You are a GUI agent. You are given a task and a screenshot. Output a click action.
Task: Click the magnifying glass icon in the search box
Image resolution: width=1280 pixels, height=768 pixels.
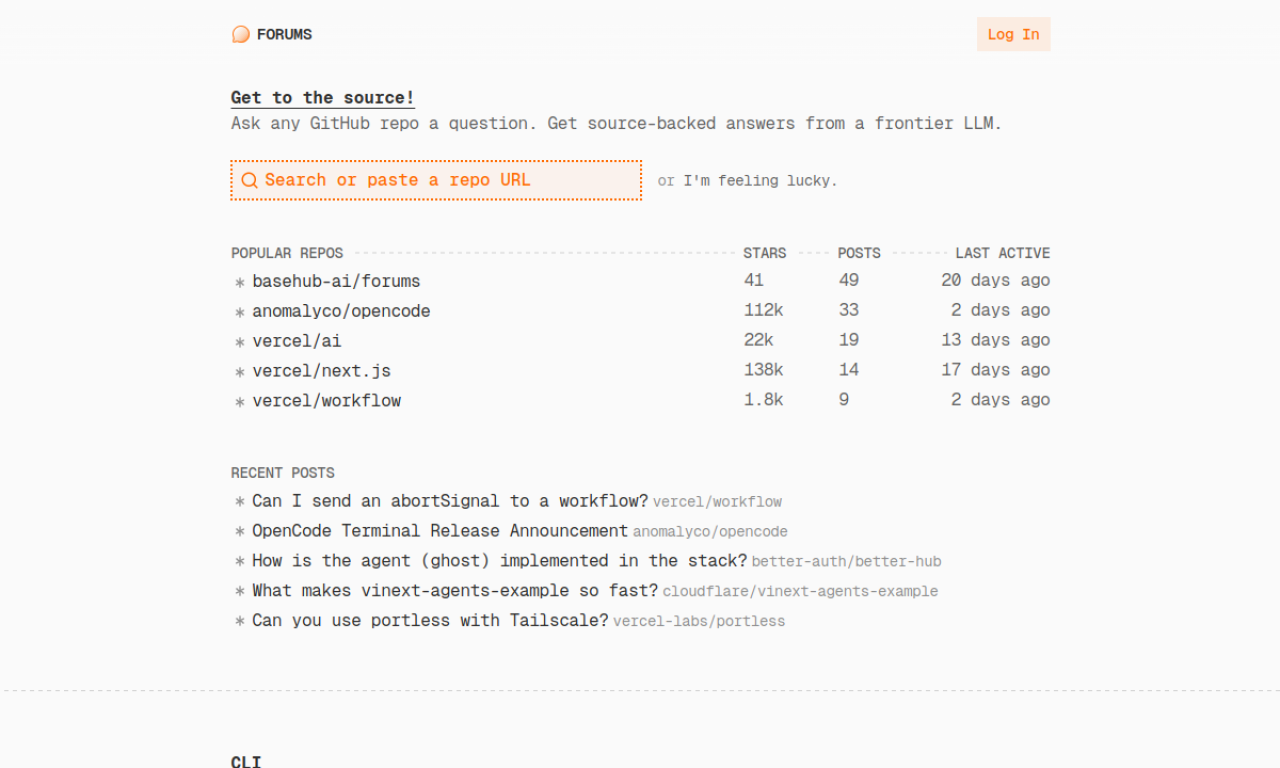point(249,180)
